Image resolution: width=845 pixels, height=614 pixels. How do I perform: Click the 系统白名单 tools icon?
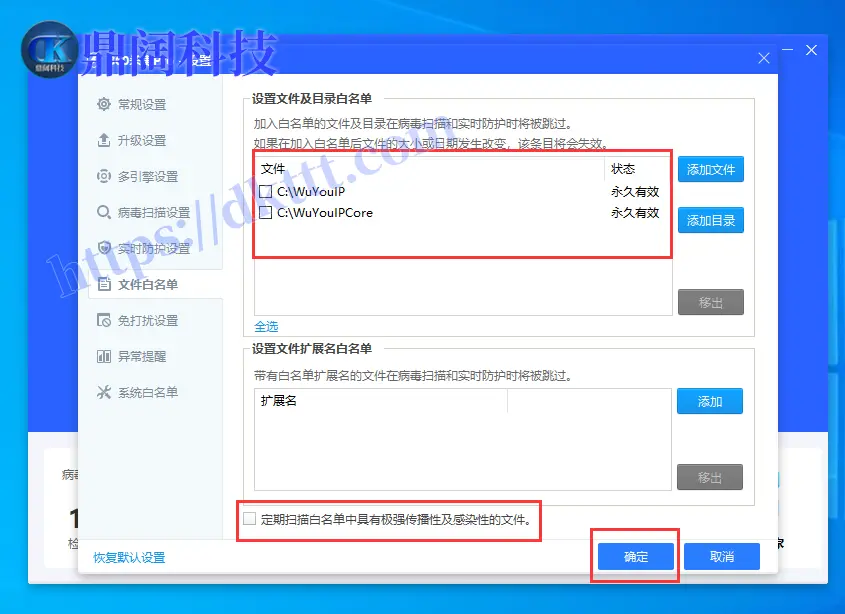coord(104,392)
